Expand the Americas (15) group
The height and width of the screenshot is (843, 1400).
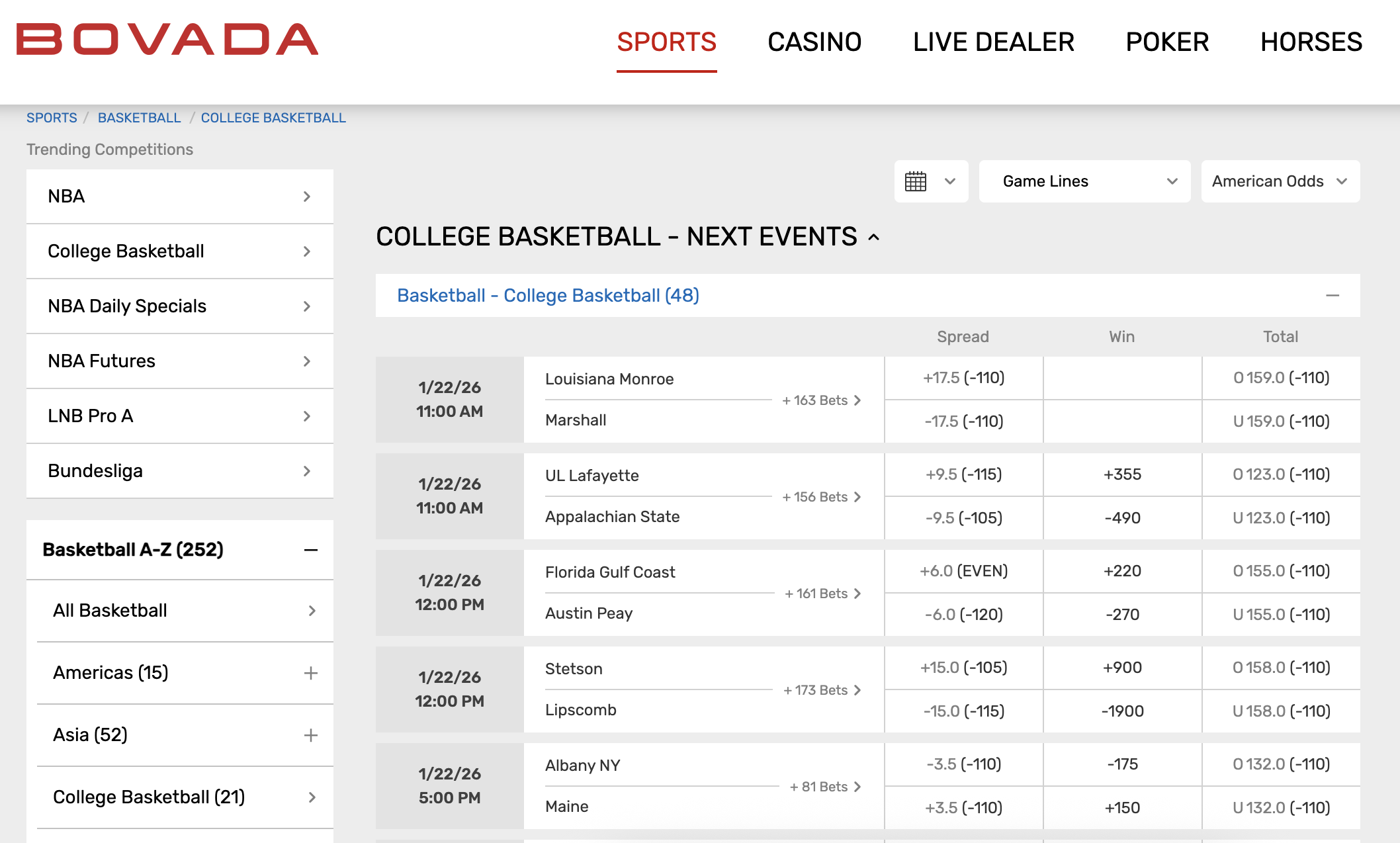311,673
